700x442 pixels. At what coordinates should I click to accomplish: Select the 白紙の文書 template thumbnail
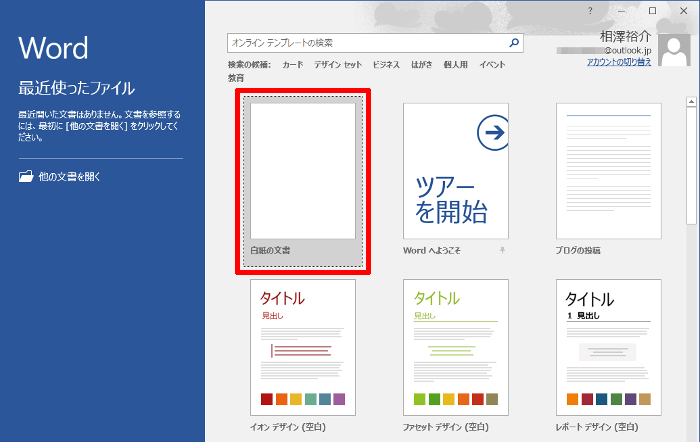point(303,171)
